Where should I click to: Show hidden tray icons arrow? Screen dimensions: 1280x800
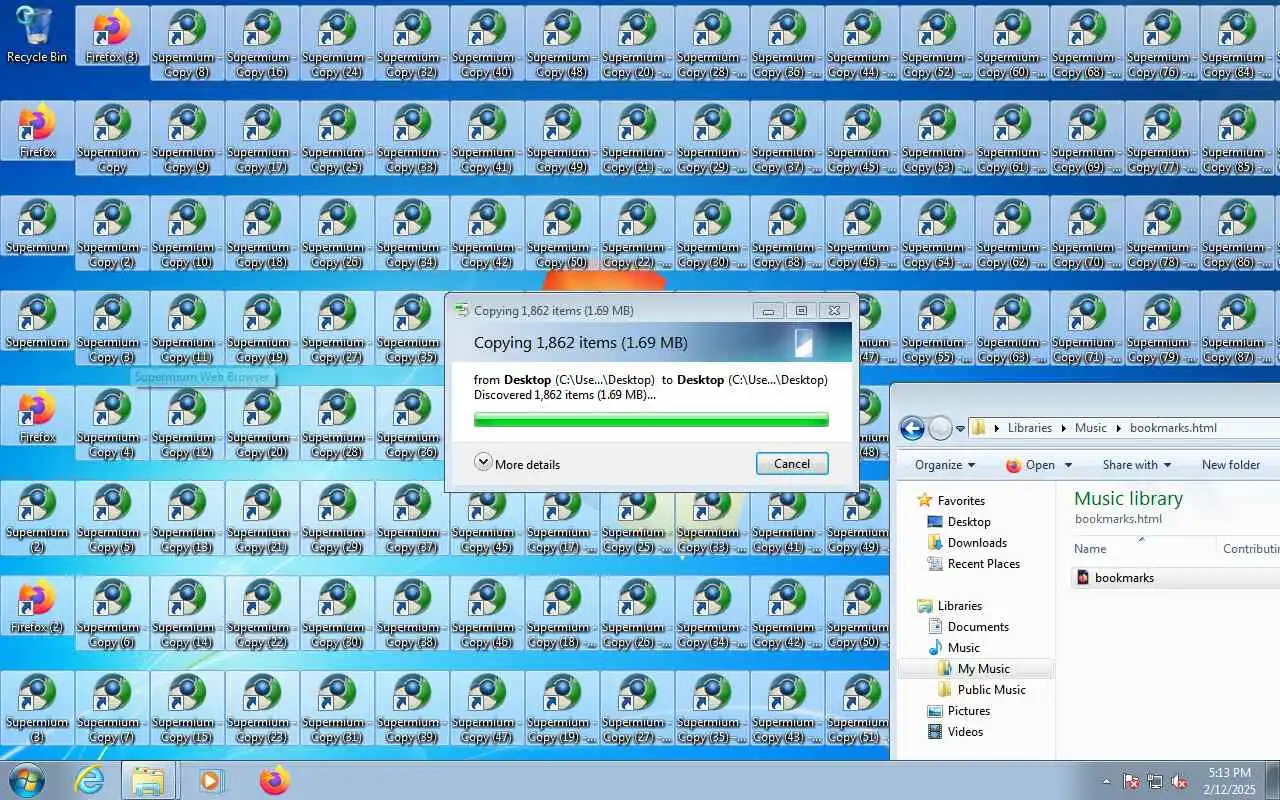[1106, 781]
